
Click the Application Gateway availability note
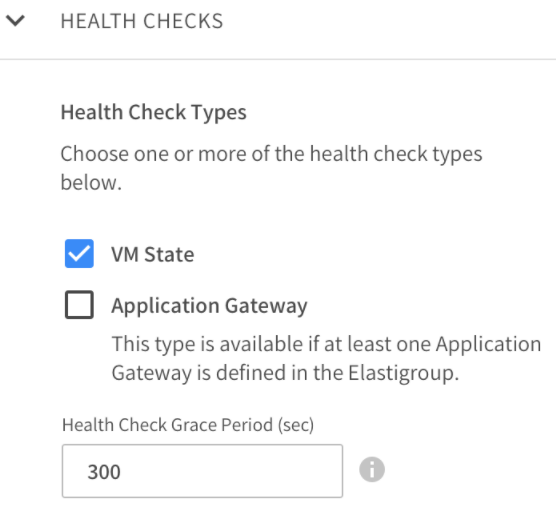click(x=326, y=358)
